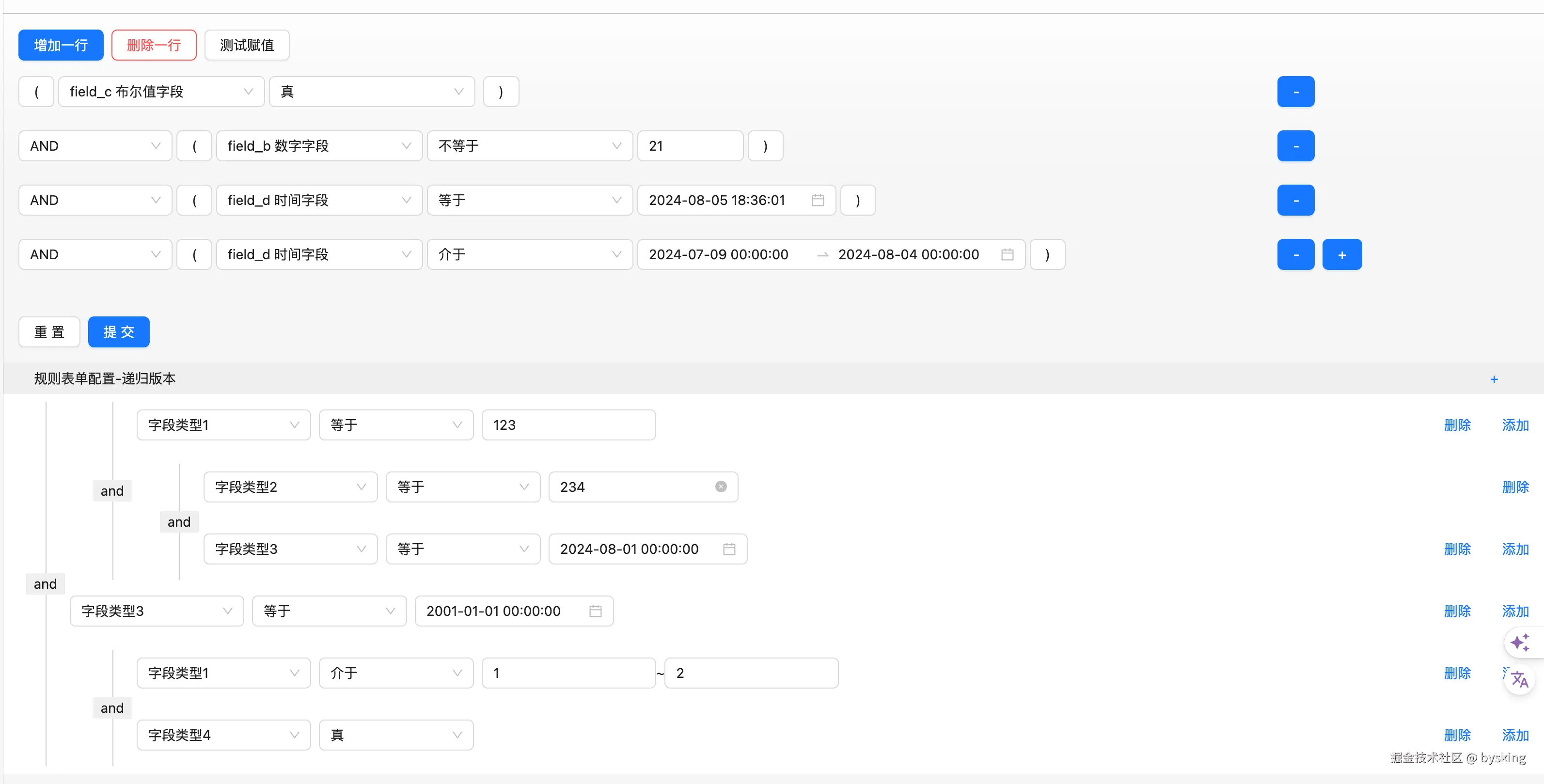Viewport: 1544px width, 784px height.
Task: Open the AND dropdown on the field_b row
Action: 95,146
